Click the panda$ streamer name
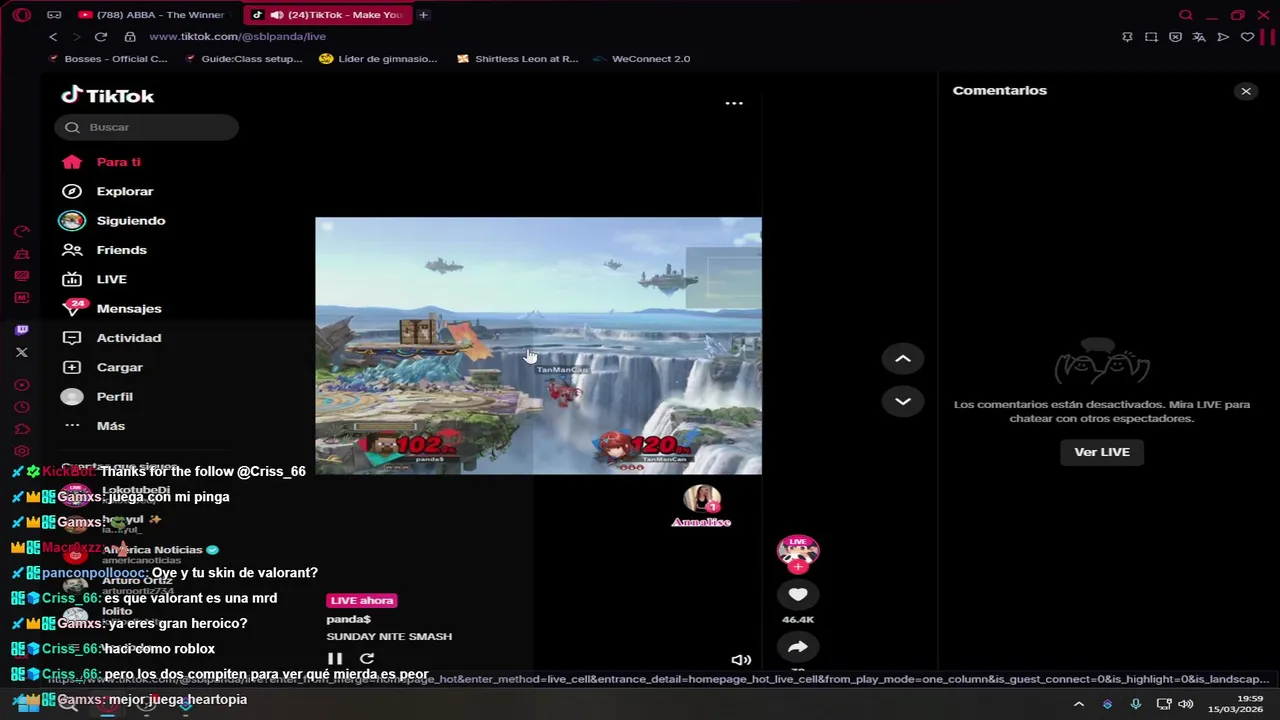 pos(348,620)
